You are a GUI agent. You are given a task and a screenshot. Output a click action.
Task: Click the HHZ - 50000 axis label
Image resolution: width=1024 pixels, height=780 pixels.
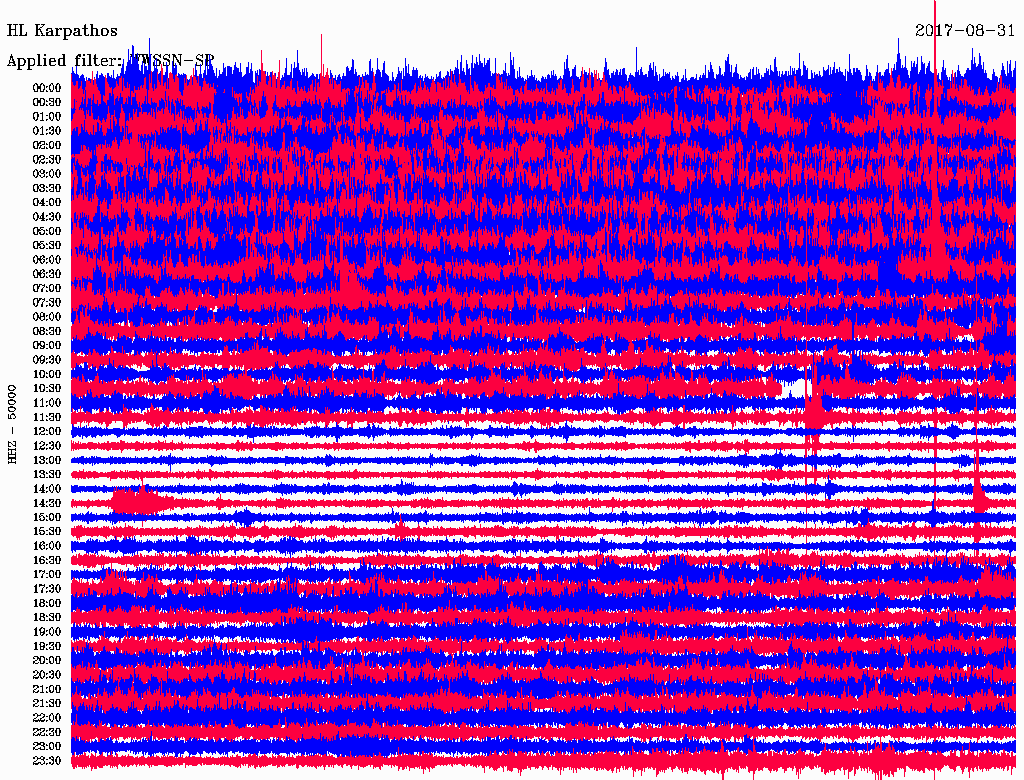[x=13, y=423]
